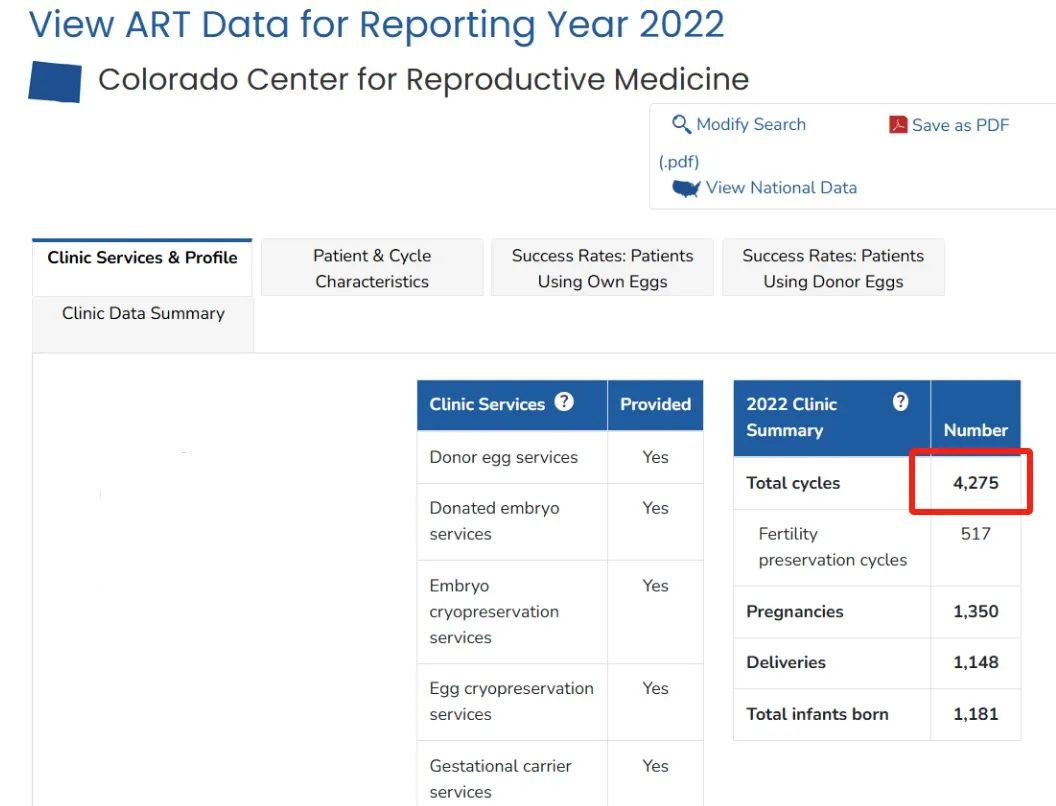The image size is (1056, 806).
Task: Click Gestational carrier services row label
Action: coord(500,779)
